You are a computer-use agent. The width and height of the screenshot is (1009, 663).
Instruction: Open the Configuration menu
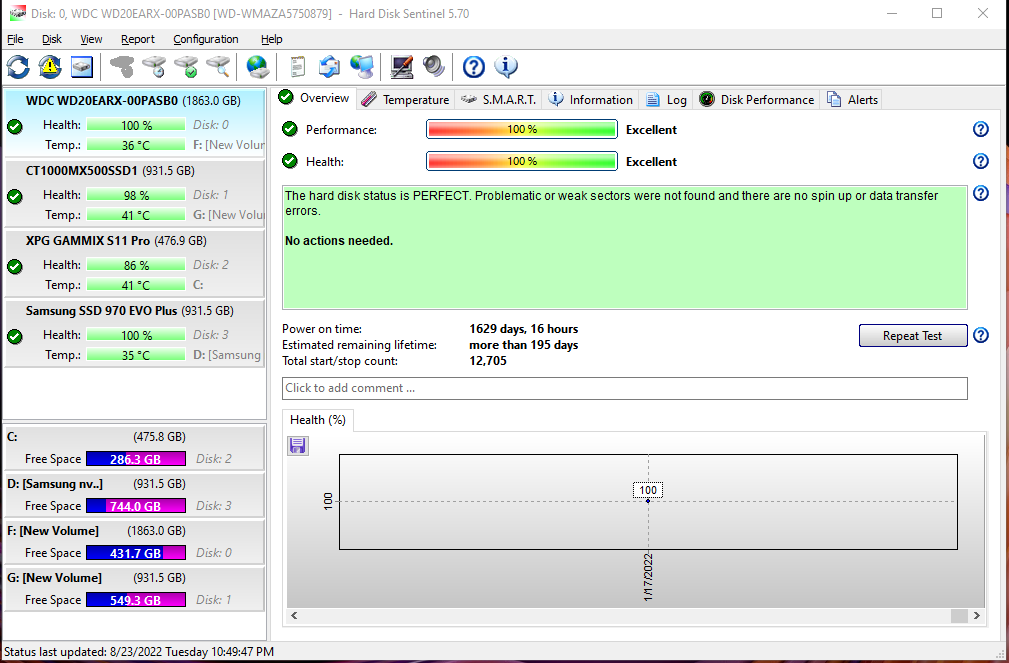click(x=206, y=39)
